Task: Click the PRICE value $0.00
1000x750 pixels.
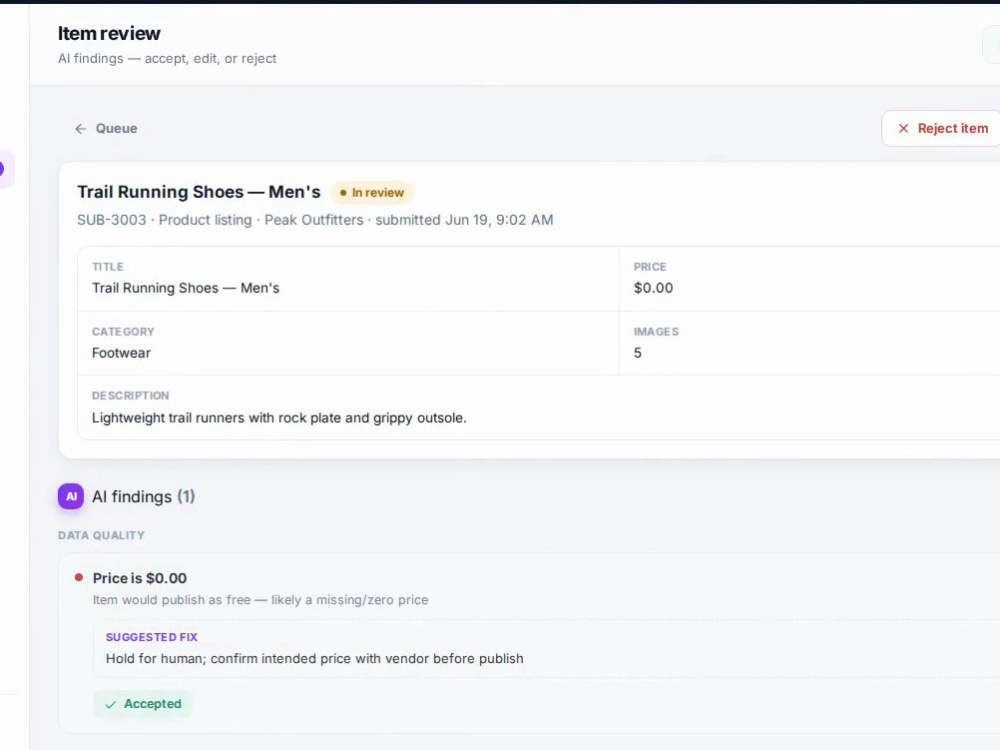Action: (653, 288)
